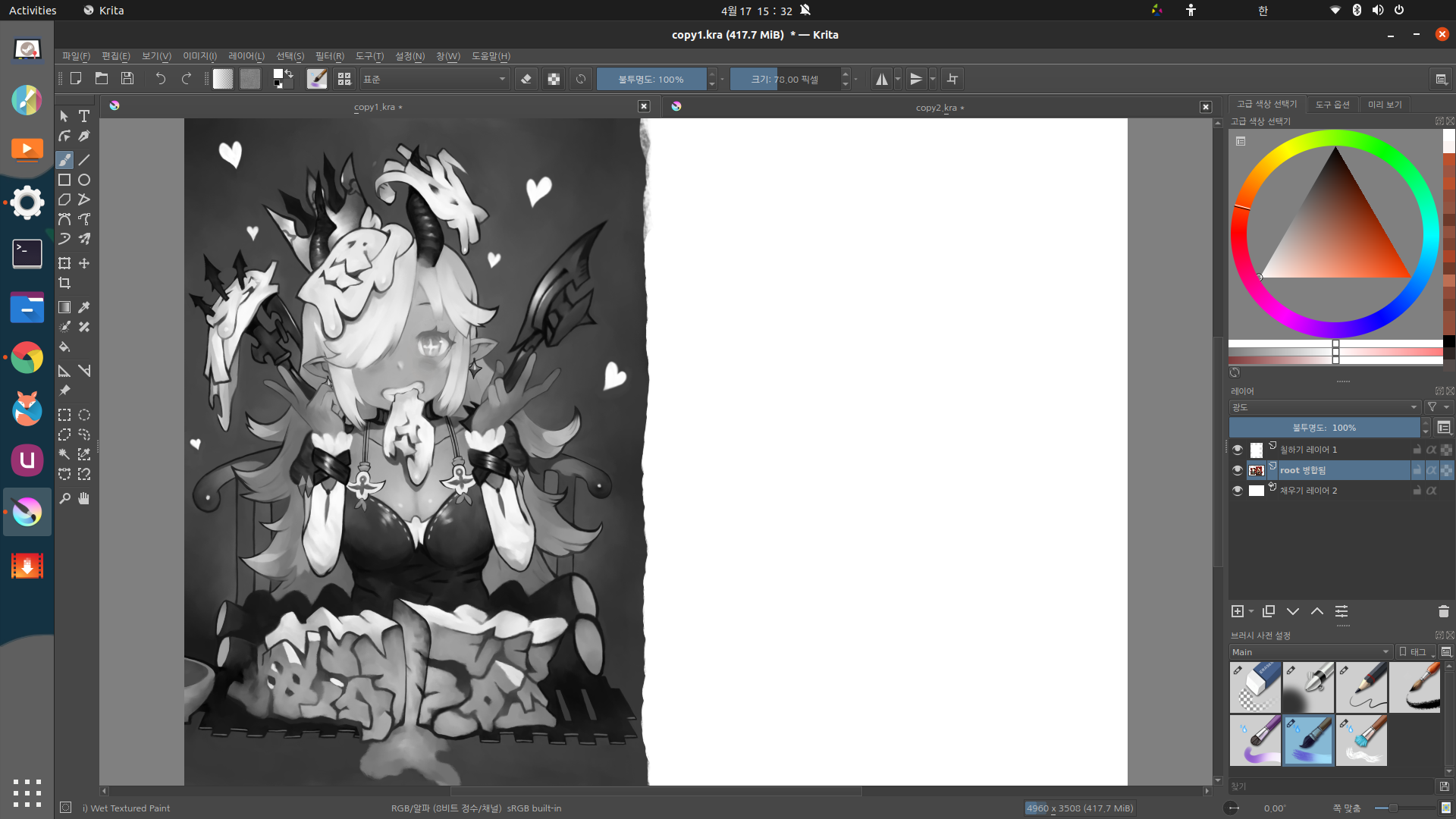The width and height of the screenshot is (1456, 819).
Task: Save the document with floppy icon
Action: click(x=127, y=79)
